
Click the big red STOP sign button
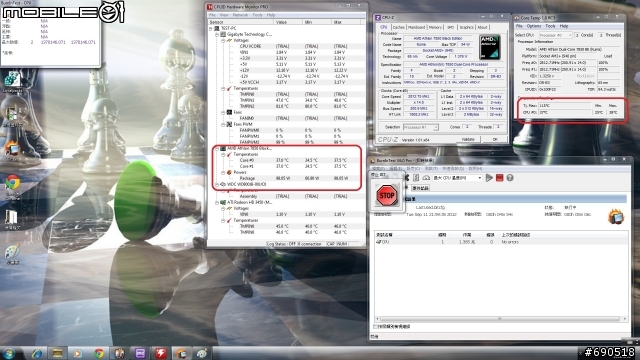[x=387, y=196]
